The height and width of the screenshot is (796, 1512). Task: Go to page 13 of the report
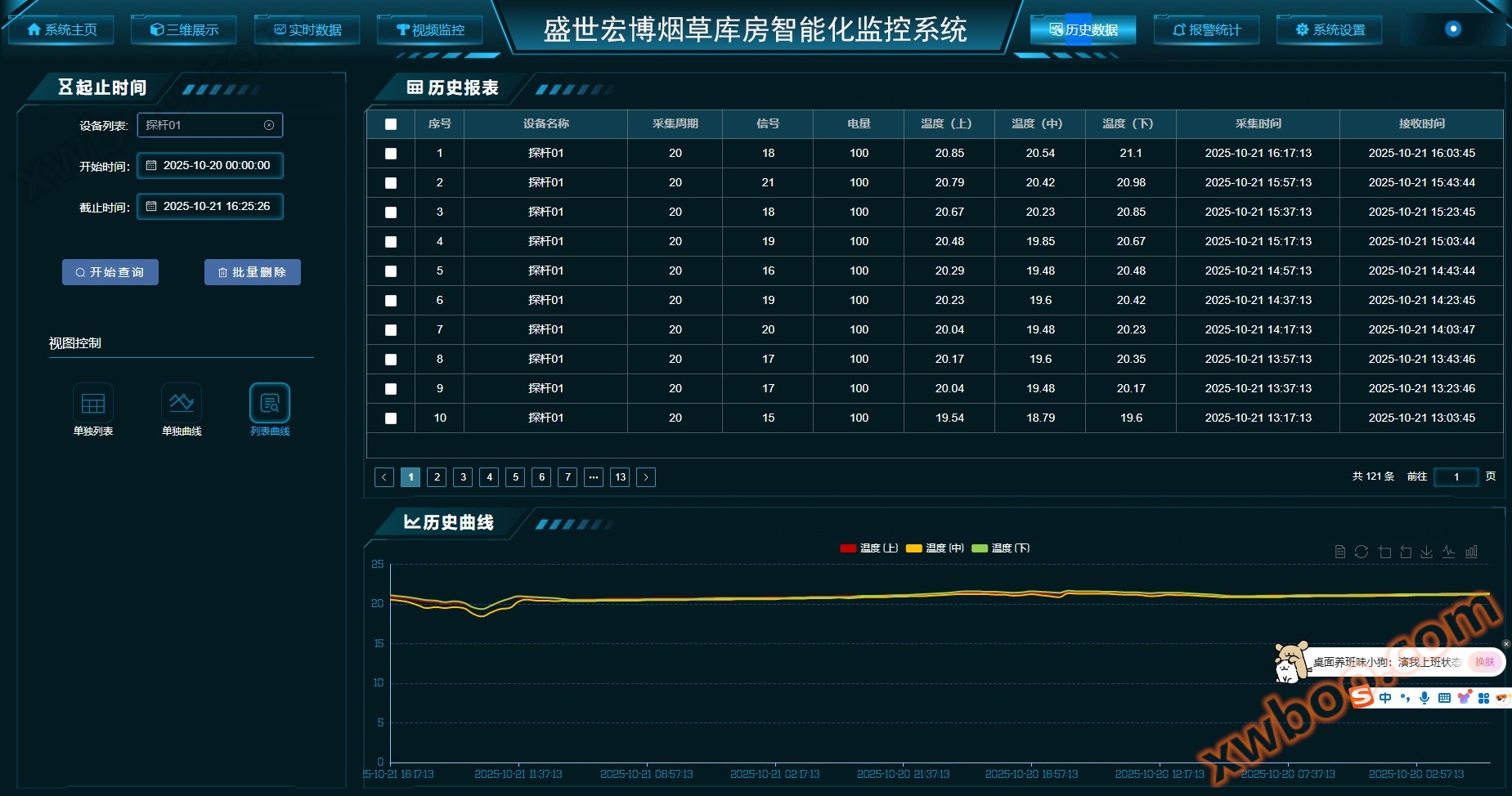click(x=620, y=477)
